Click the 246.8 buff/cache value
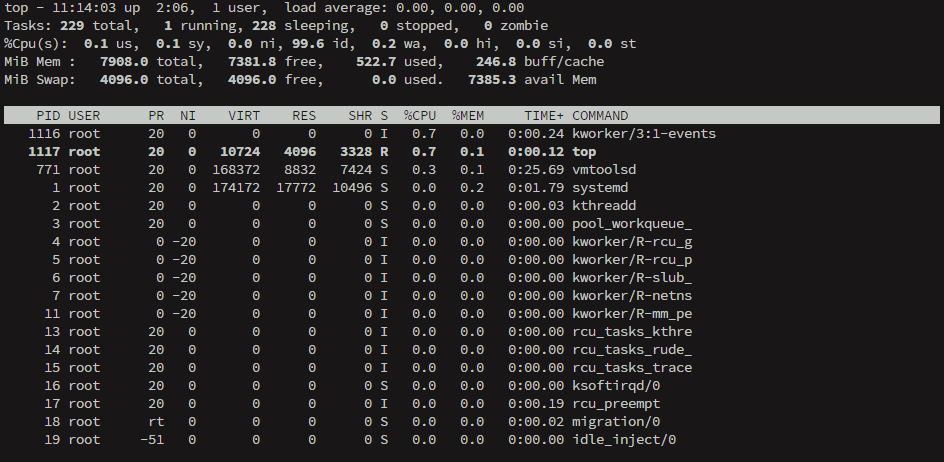The height and width of the screenshot is (462, 944). click(496, 61)
